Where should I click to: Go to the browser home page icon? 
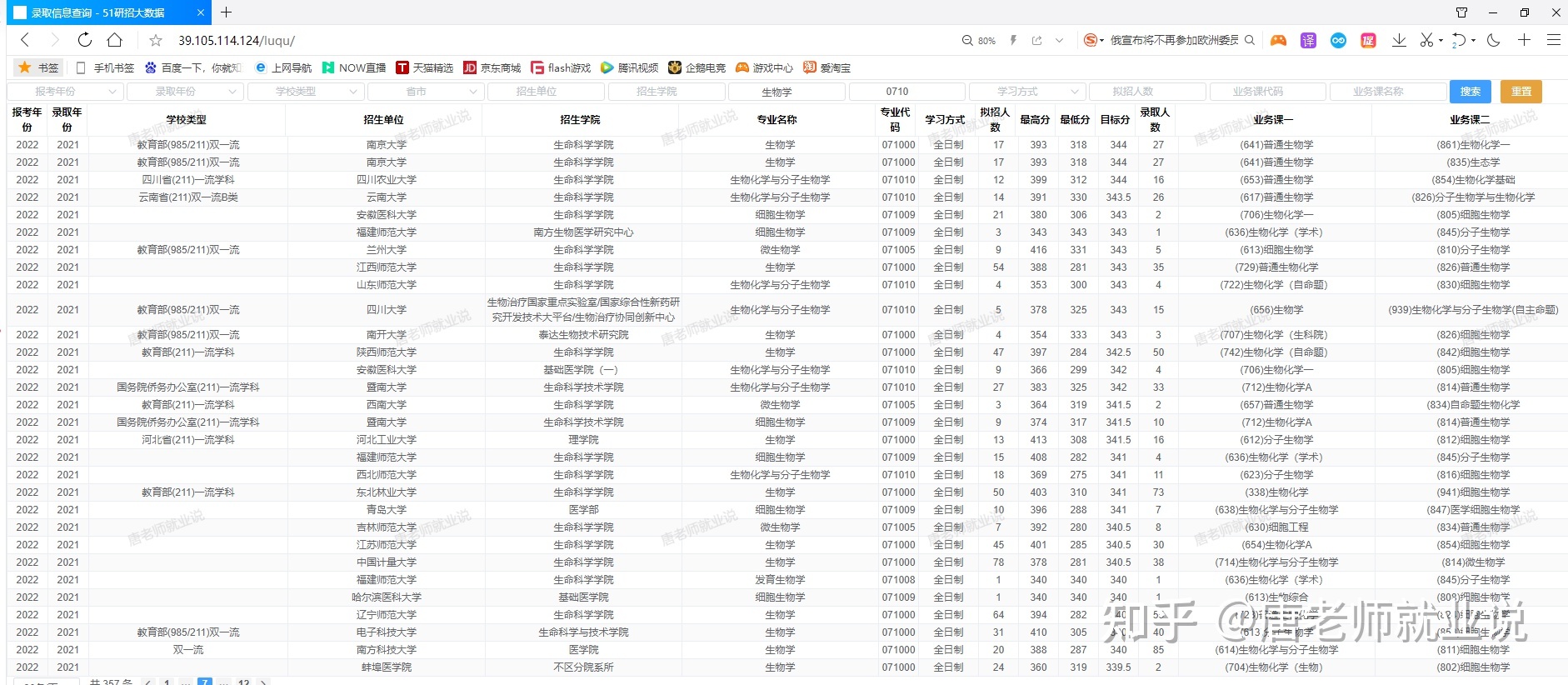tap(115, 40)
